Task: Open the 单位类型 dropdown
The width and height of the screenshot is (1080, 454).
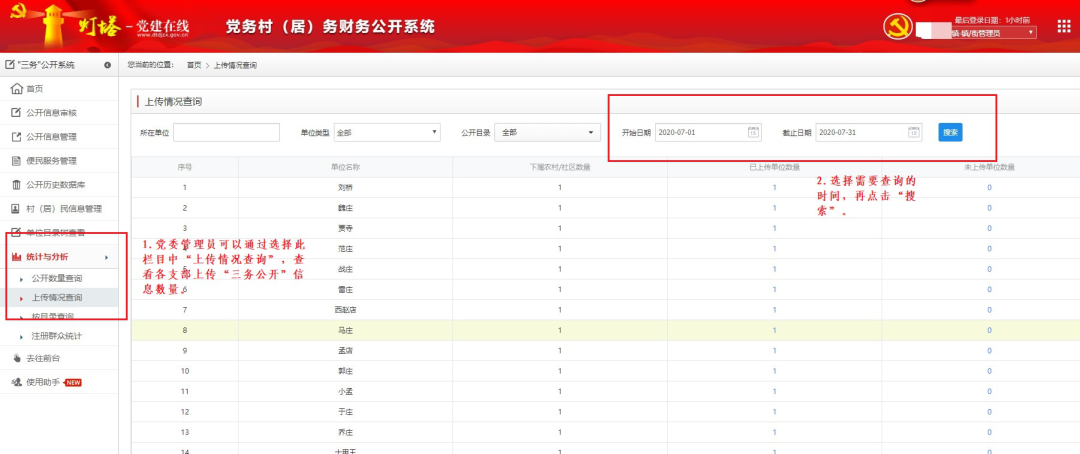Action: [387, 132]
